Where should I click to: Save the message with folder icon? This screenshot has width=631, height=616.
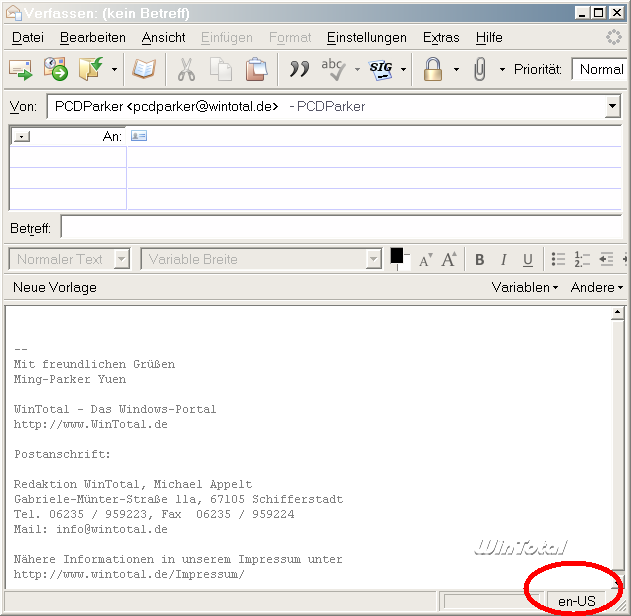(x=91, y=69)
